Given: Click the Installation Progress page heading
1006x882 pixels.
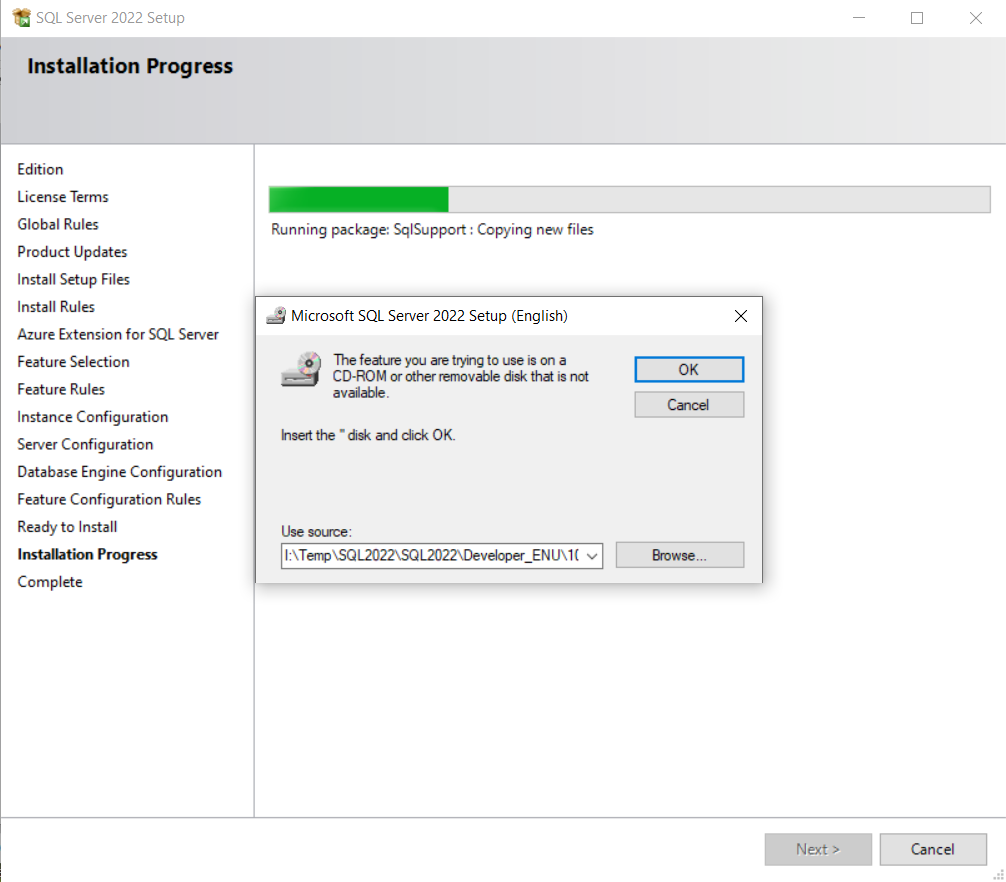Looking at the screenshot, I should [130, 66].
